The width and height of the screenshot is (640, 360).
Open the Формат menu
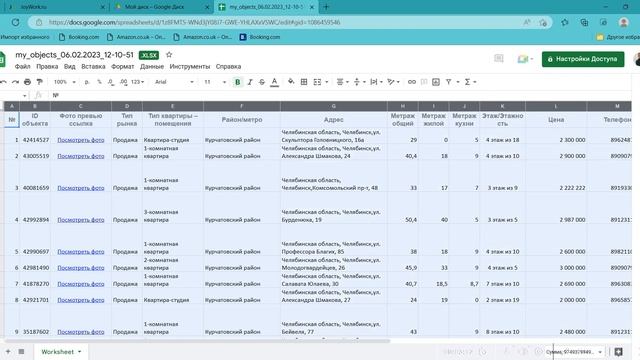point(122,67)
